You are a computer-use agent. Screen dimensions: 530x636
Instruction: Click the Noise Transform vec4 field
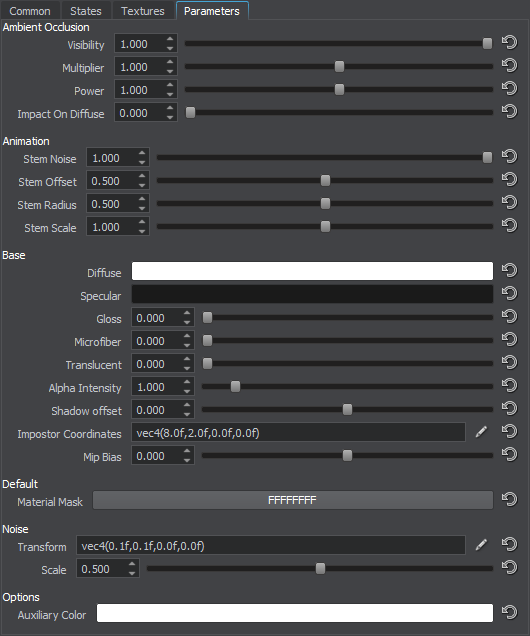(x=271, y=546)
